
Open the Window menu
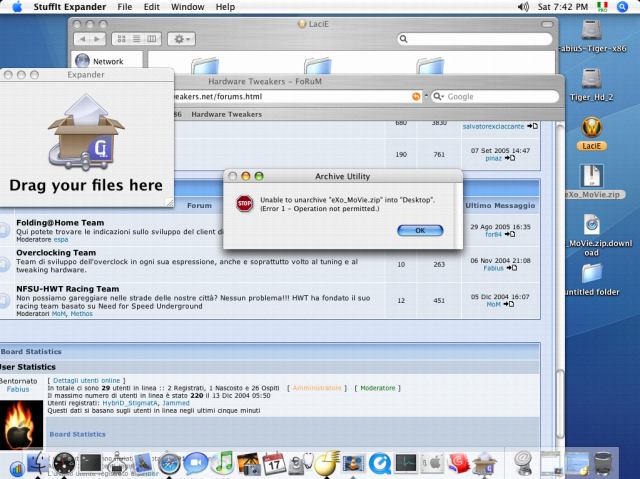(x=187, y=7)
